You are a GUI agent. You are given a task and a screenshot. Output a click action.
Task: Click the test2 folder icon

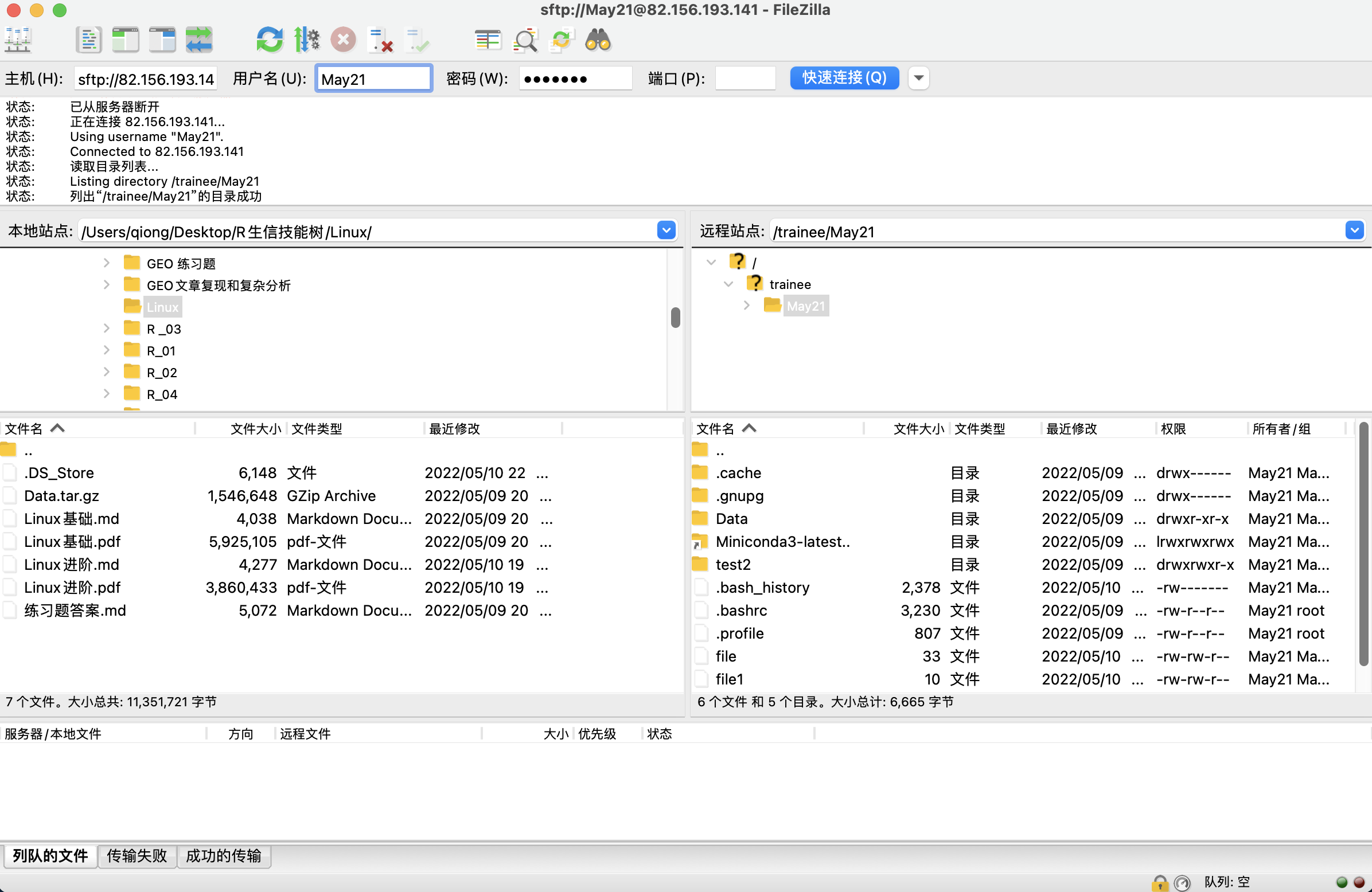click(x=700, y=564)
